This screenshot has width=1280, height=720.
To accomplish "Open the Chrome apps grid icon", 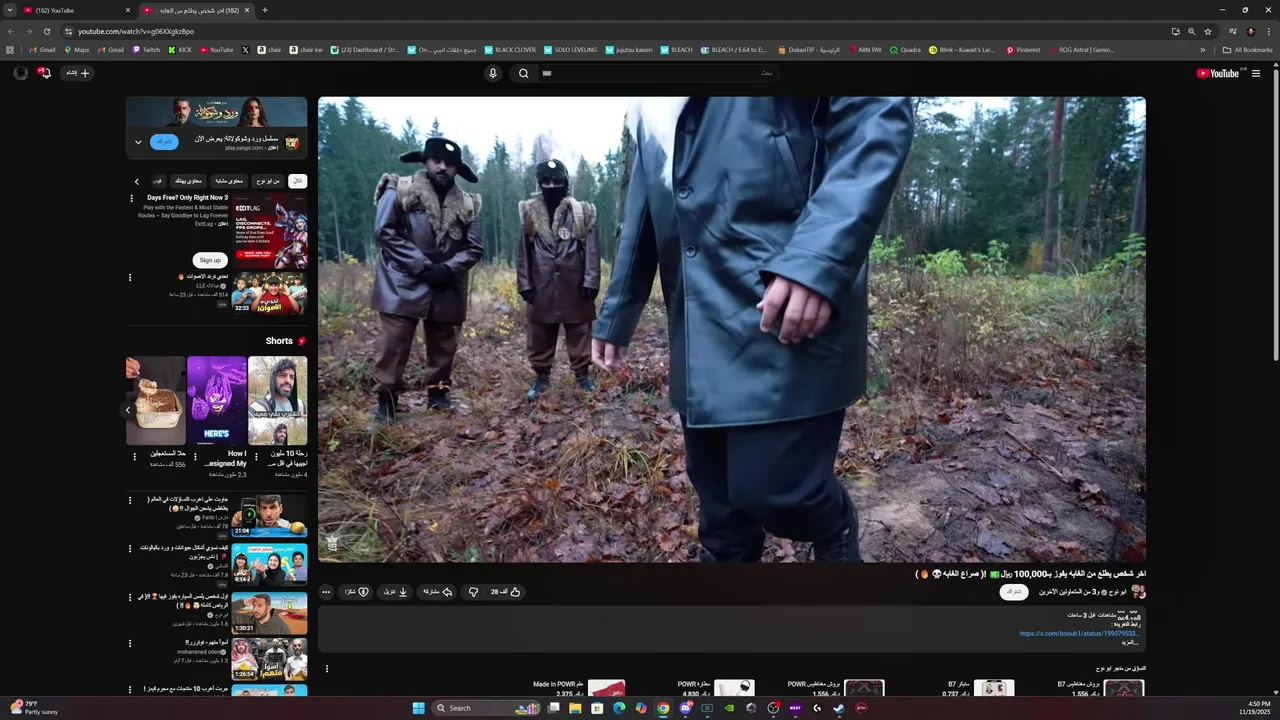I will (x=10, y=50).
